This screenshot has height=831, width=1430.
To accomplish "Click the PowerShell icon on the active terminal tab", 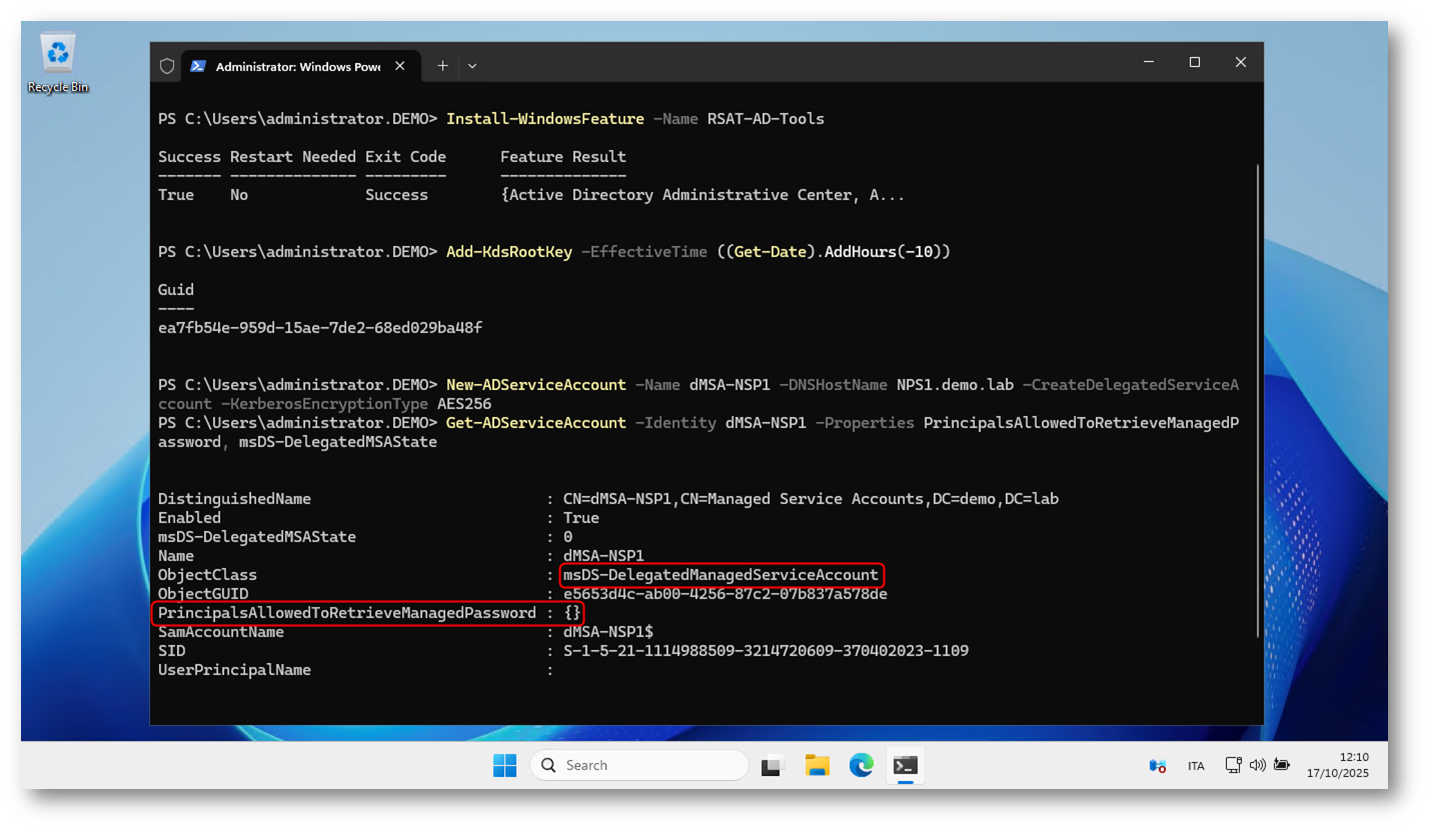I will (198, 66).
